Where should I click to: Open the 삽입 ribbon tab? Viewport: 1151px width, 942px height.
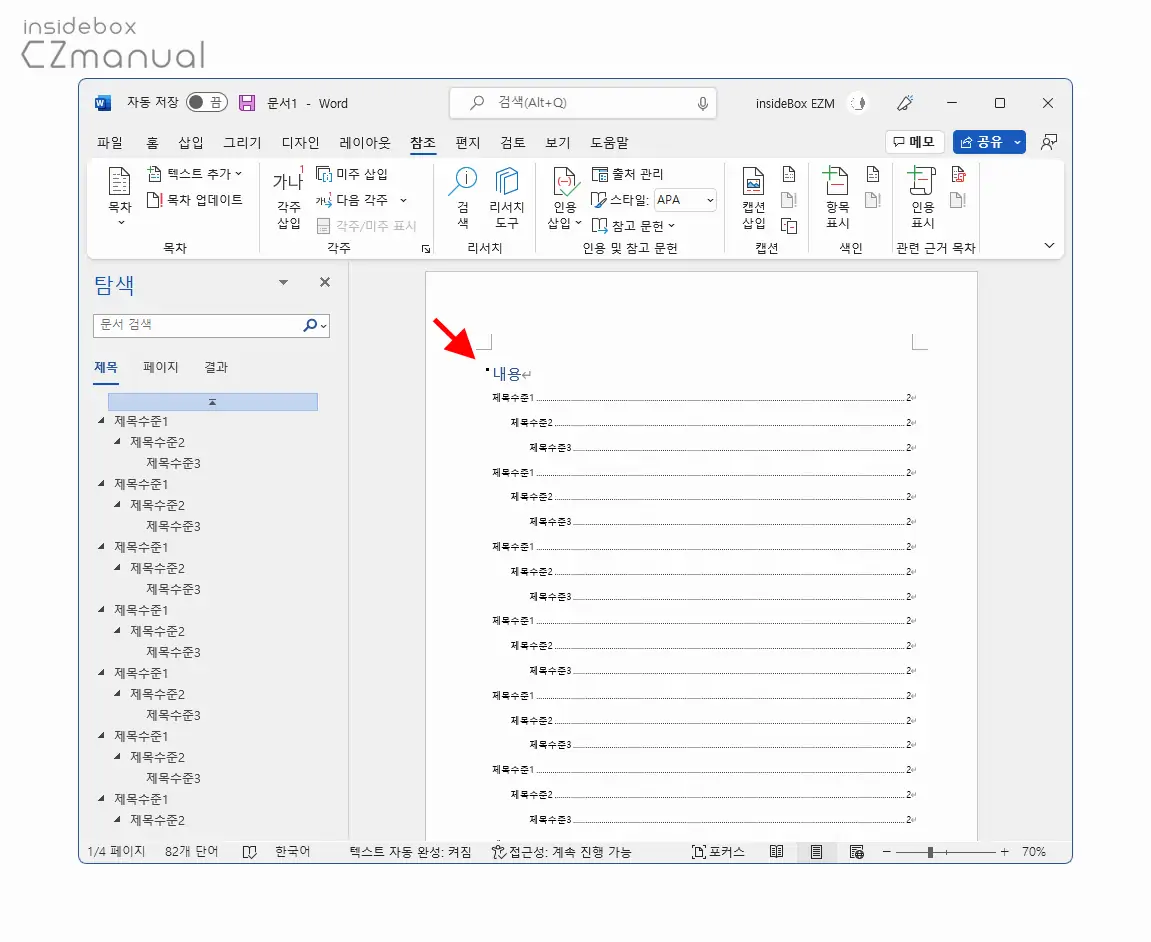[x=191, y=142]
